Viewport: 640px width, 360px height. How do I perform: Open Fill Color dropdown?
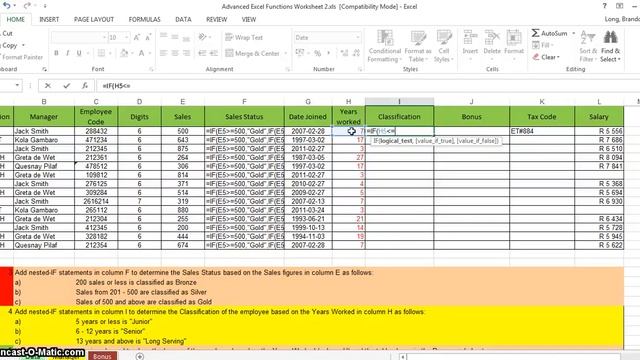click(132, 53)
